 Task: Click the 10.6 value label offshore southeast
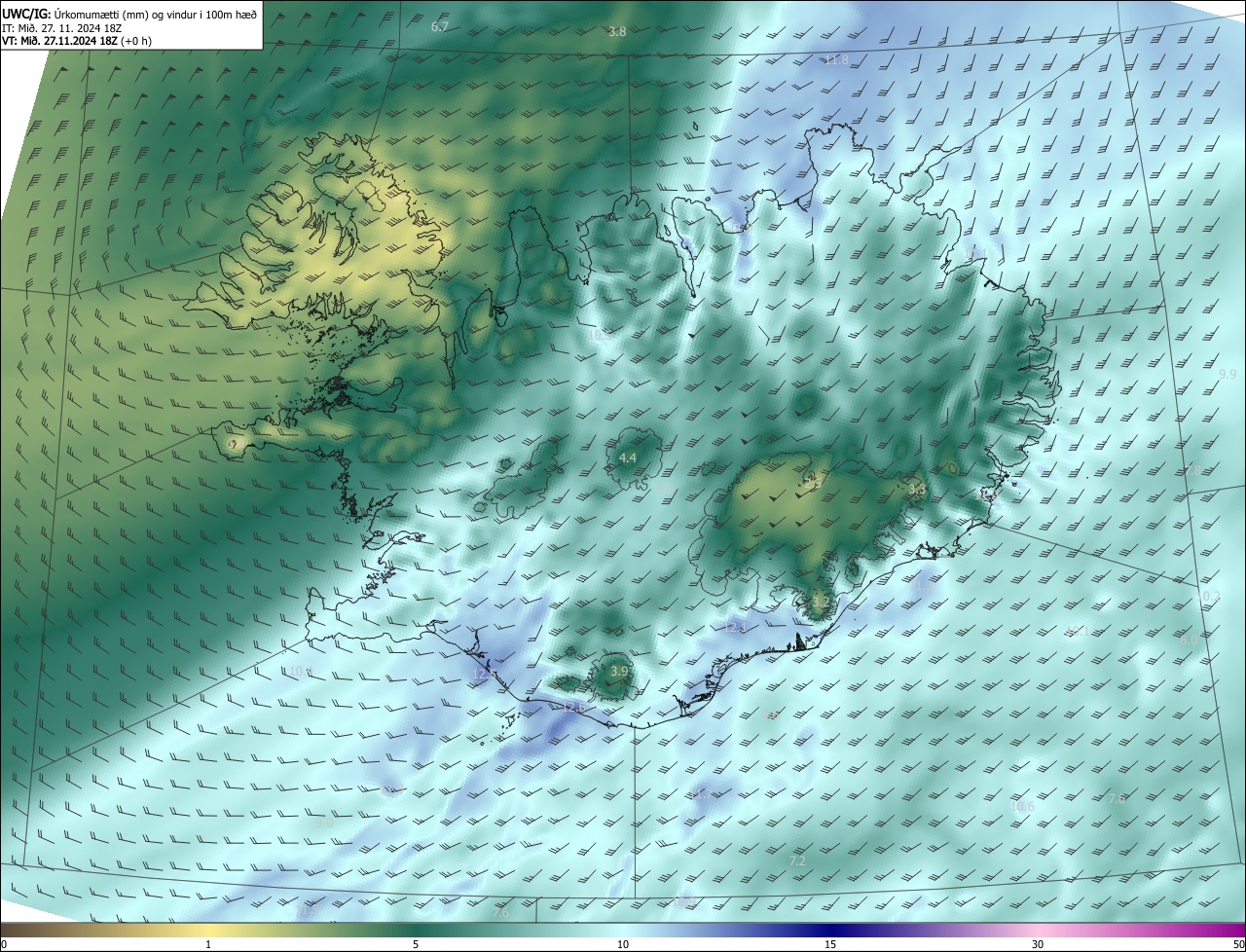tap(1022, 807)
